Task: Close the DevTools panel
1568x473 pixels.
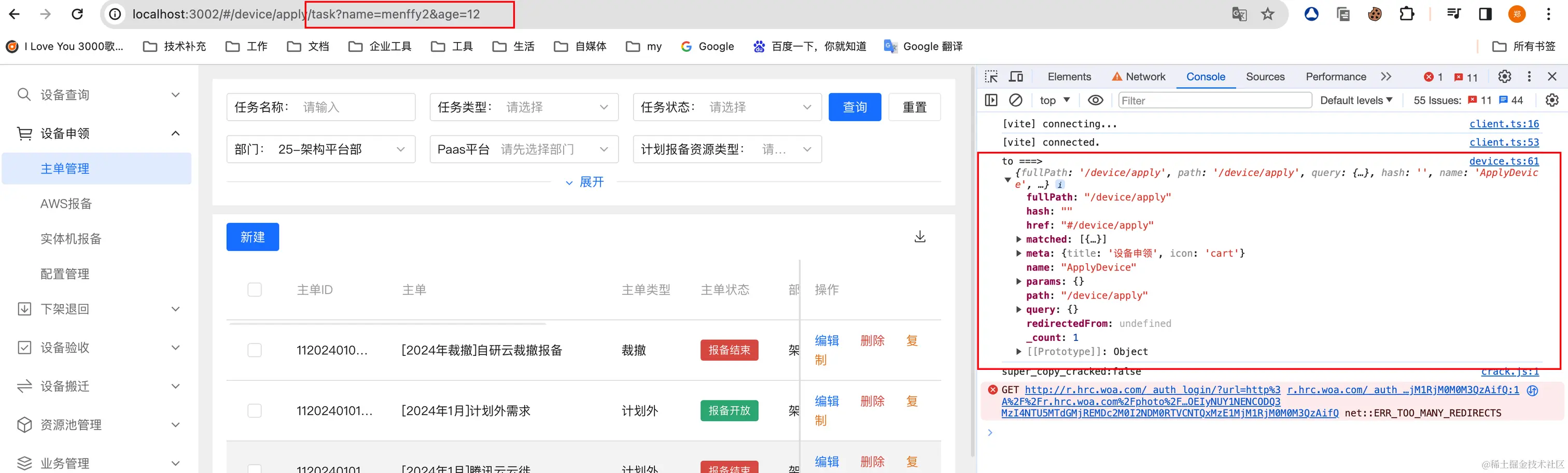Action: click(x=1552, y=77)
